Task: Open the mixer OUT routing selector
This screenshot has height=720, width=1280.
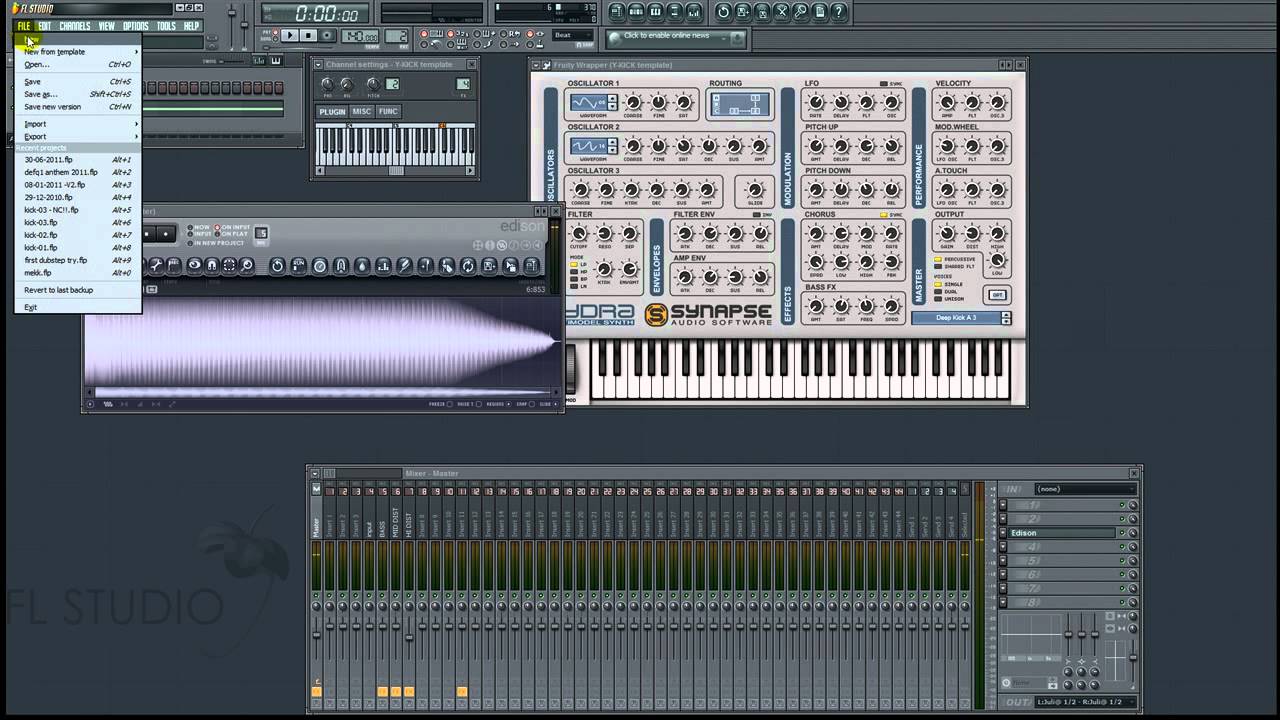Action: click(x=1085, y=702)
